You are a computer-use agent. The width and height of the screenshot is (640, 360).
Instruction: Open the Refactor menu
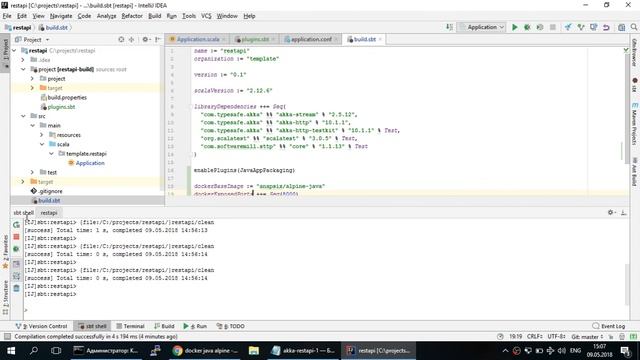pyautogui.click(x=132, y=16)
